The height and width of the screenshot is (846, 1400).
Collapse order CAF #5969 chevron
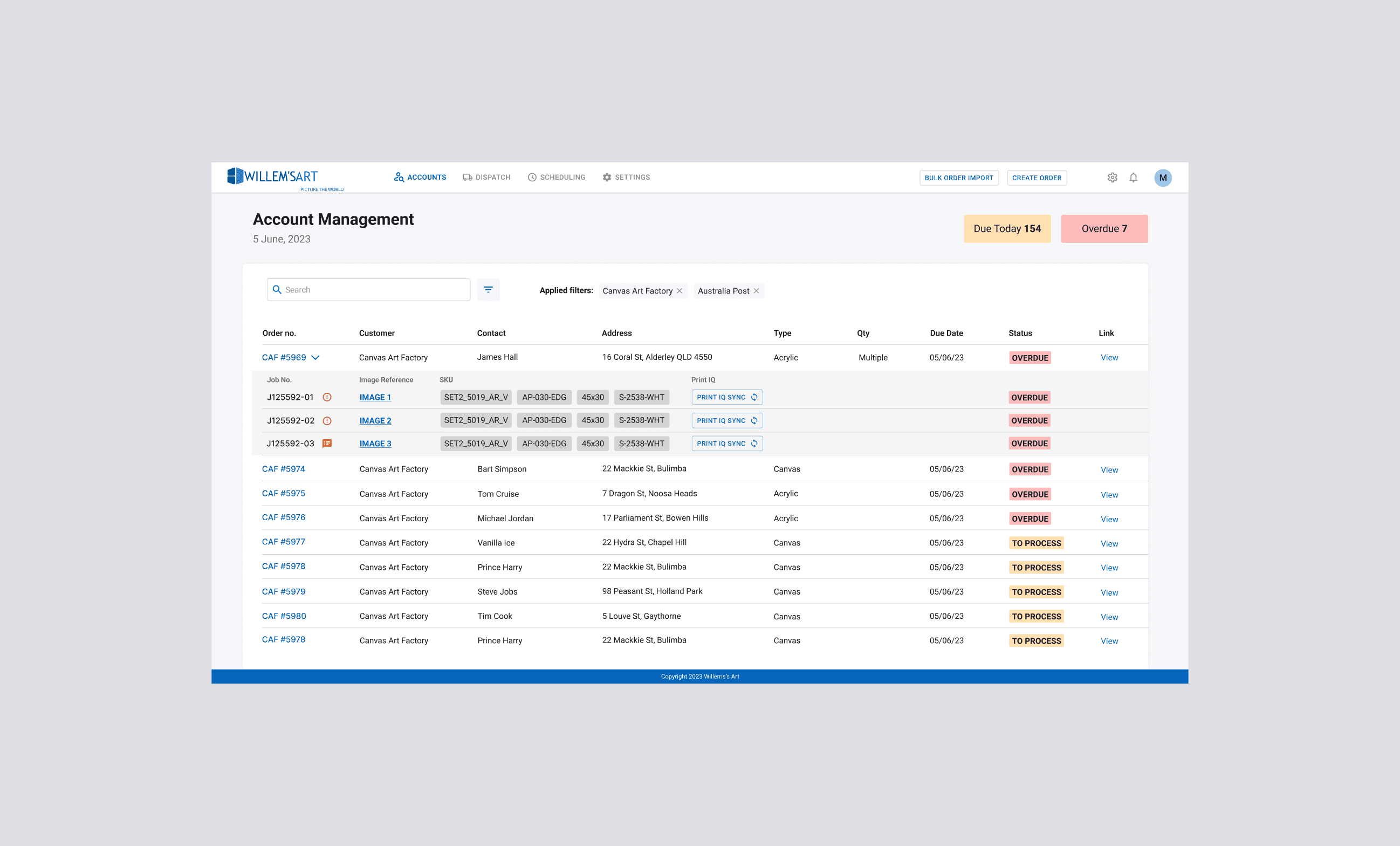(x=315, y=358)
